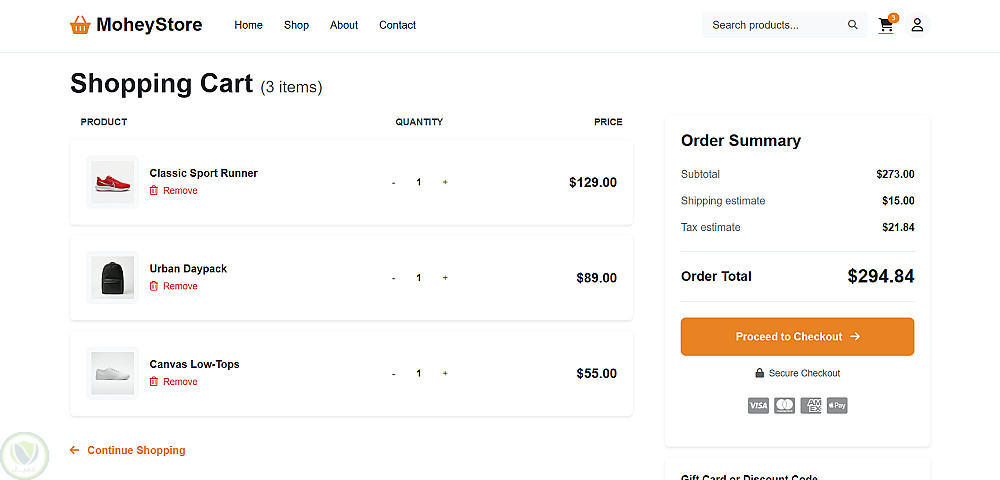Open the shopping cart icon in header
Screen dimensions: 1000x480
[886, 26]
